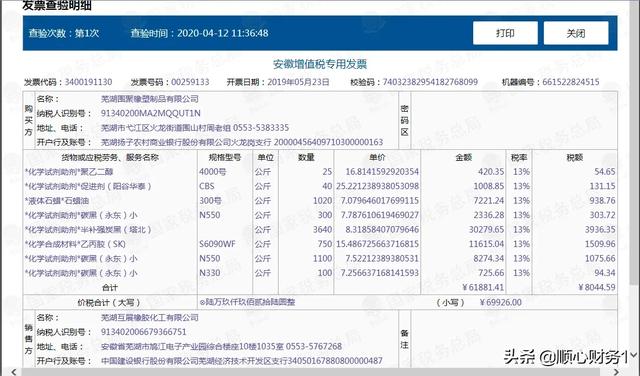Click the amount 7221.24
Image resolution: width=640 pixels, height=376 pixels.
[x=489, y=201]
